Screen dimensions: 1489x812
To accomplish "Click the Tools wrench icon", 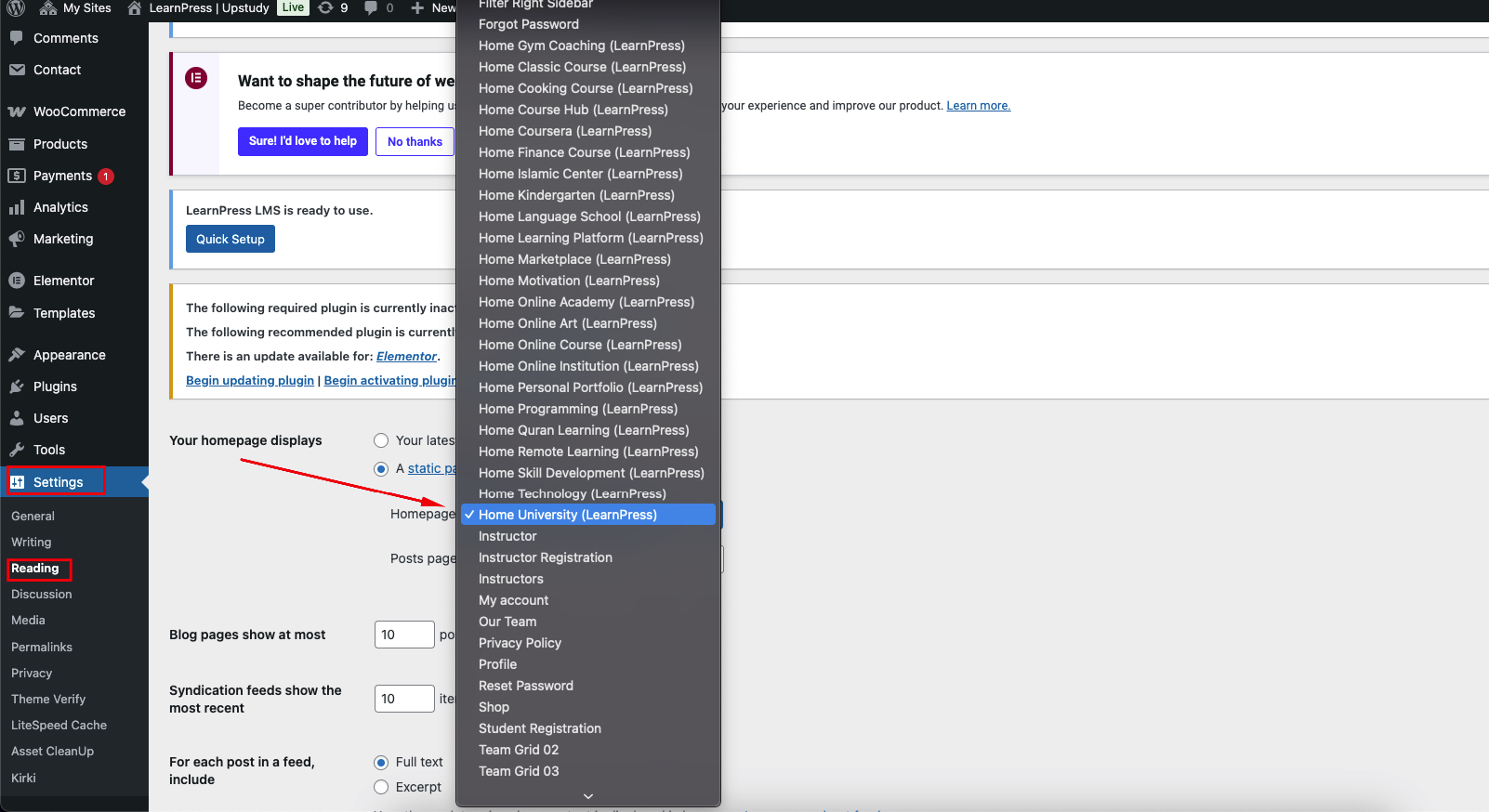I will tap(17, 450).
